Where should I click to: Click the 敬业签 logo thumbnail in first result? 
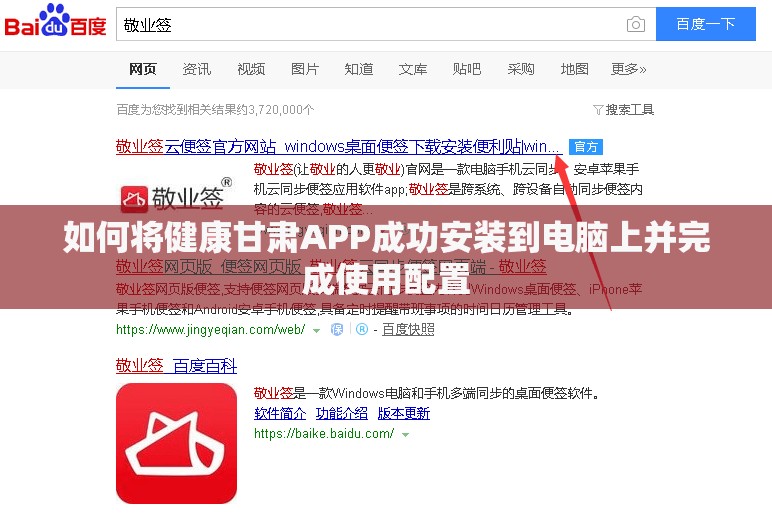pos(176,196)
